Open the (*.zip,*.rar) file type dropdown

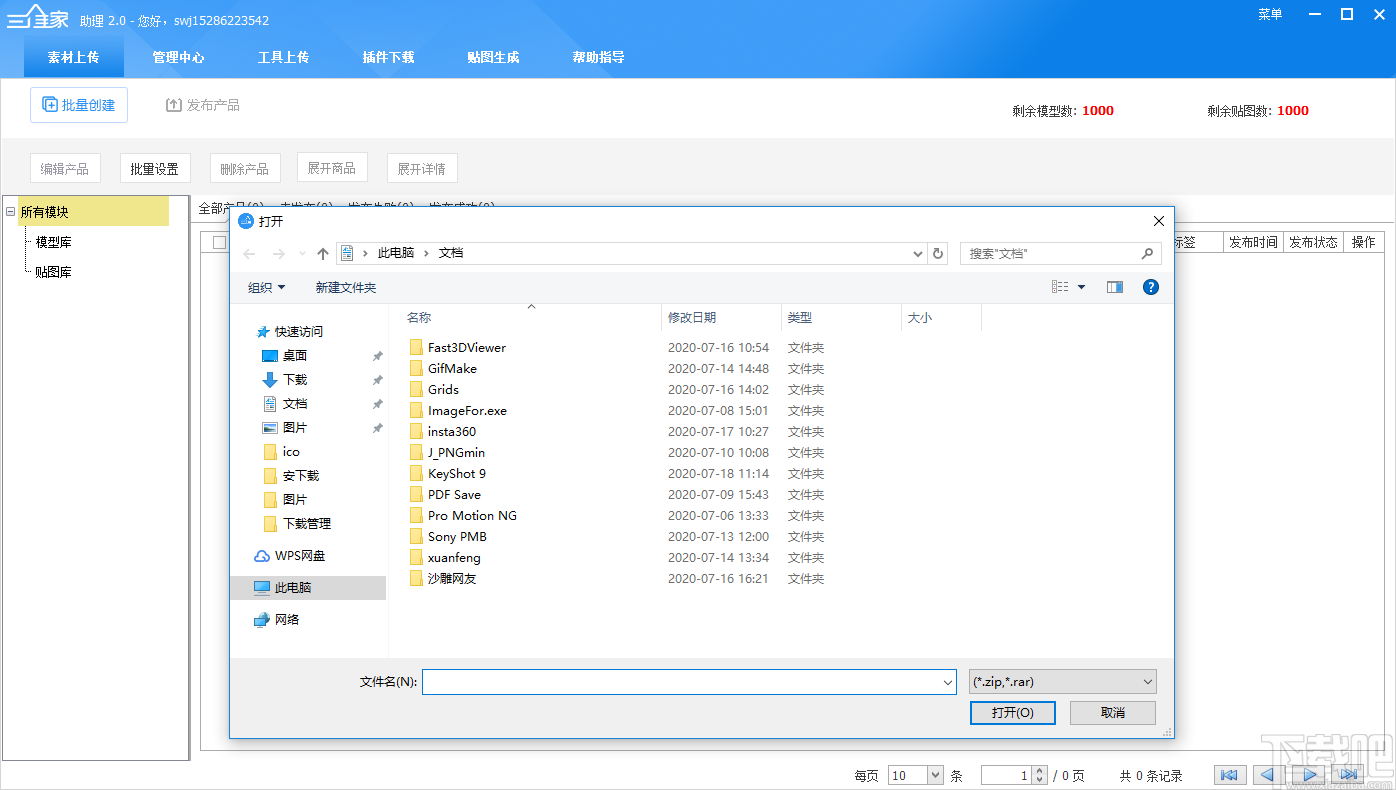pos(1063,682)
